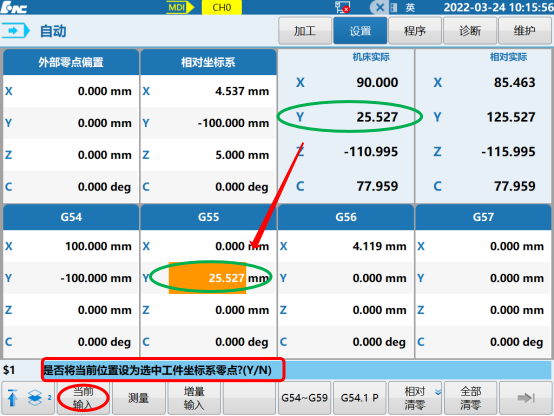
Task: Switch to the 程序 tab
Action: coord(415,31)
